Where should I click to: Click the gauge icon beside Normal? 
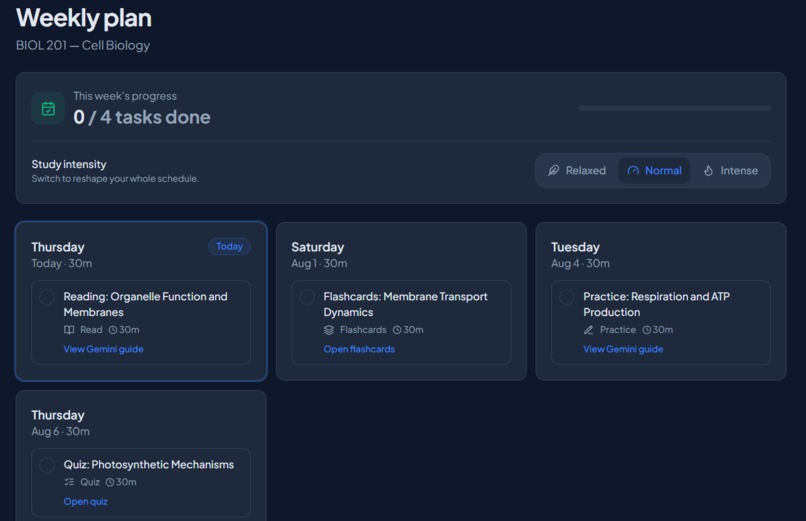[633, 171]
